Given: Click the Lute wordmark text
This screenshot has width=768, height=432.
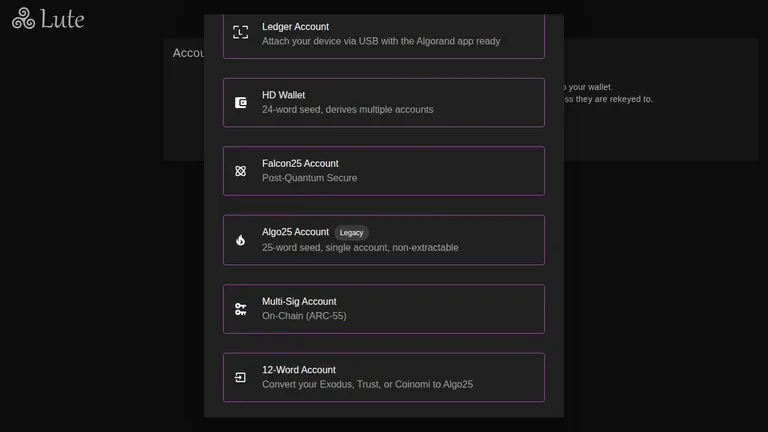Looking at the screenshot, I should [62, 19].
